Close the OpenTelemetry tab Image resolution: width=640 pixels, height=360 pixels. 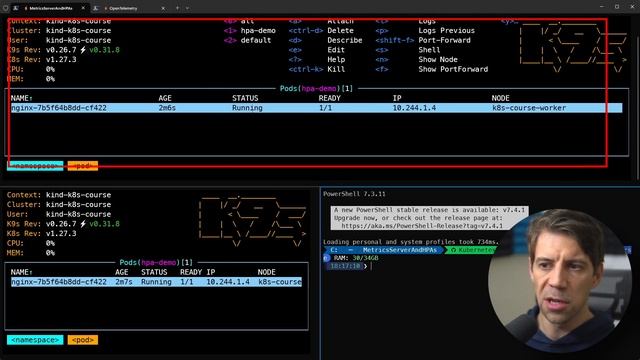(163, 8)
